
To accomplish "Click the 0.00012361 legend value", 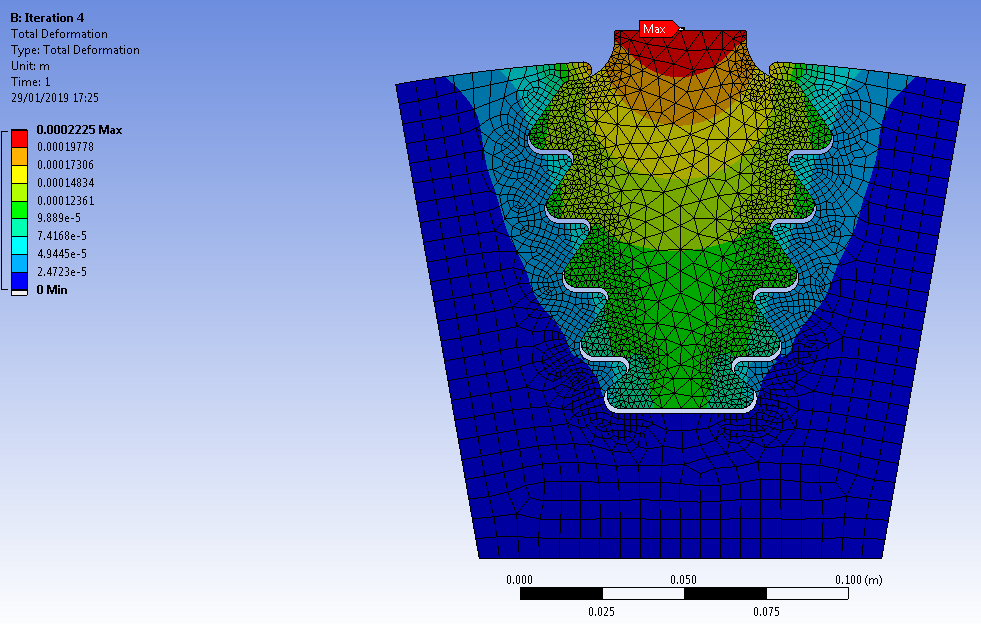I will tap(65, 200).
